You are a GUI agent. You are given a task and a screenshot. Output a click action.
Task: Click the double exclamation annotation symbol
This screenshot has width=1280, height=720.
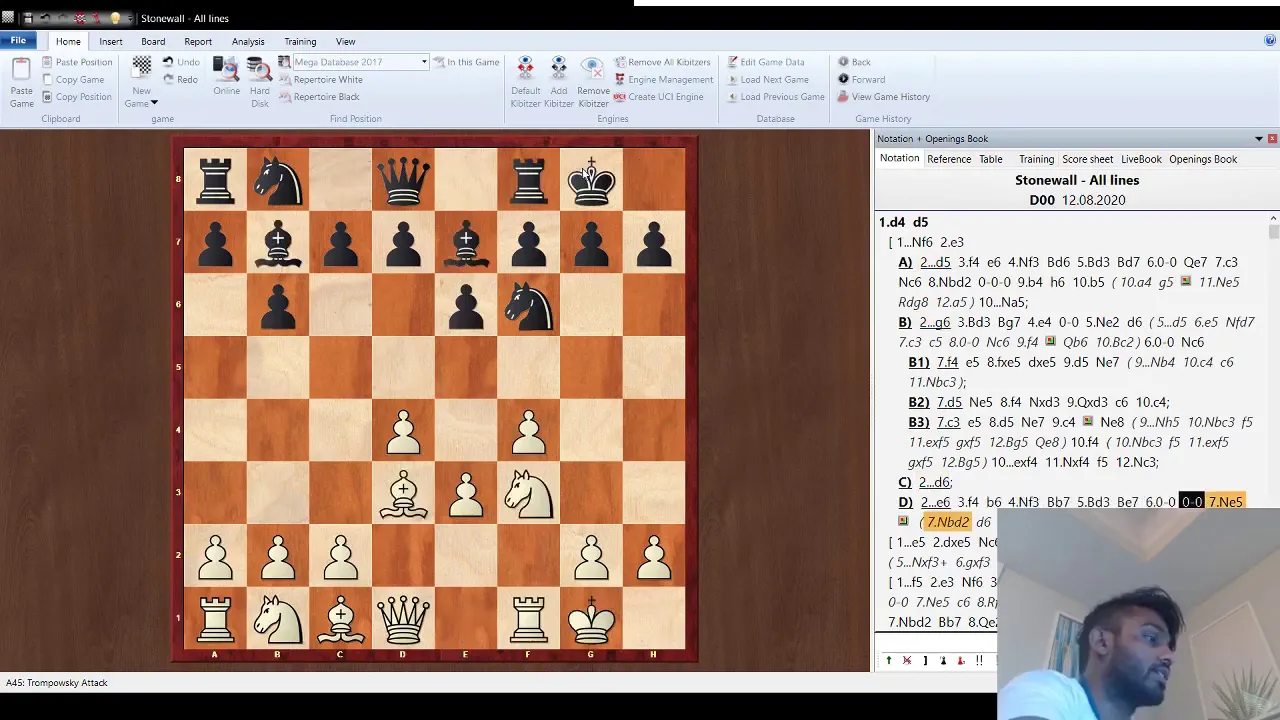pos(979,660)
